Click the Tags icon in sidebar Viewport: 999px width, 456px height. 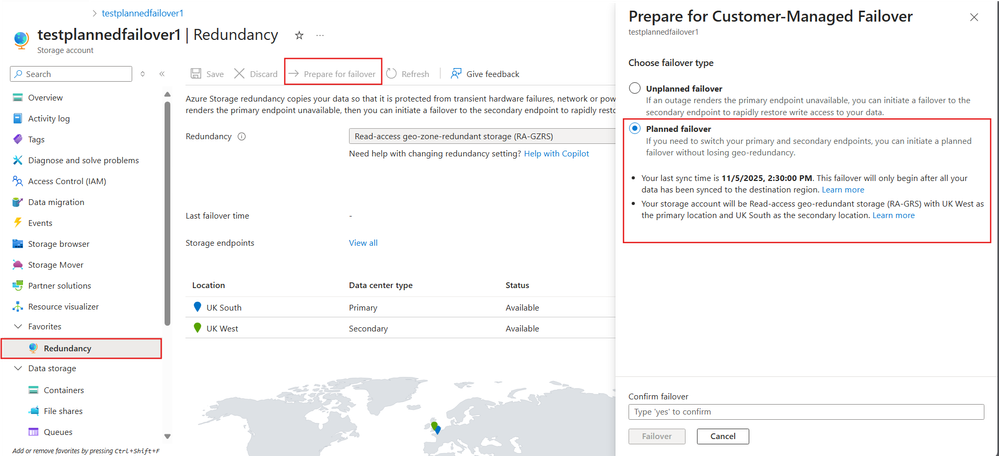point(18,139)
